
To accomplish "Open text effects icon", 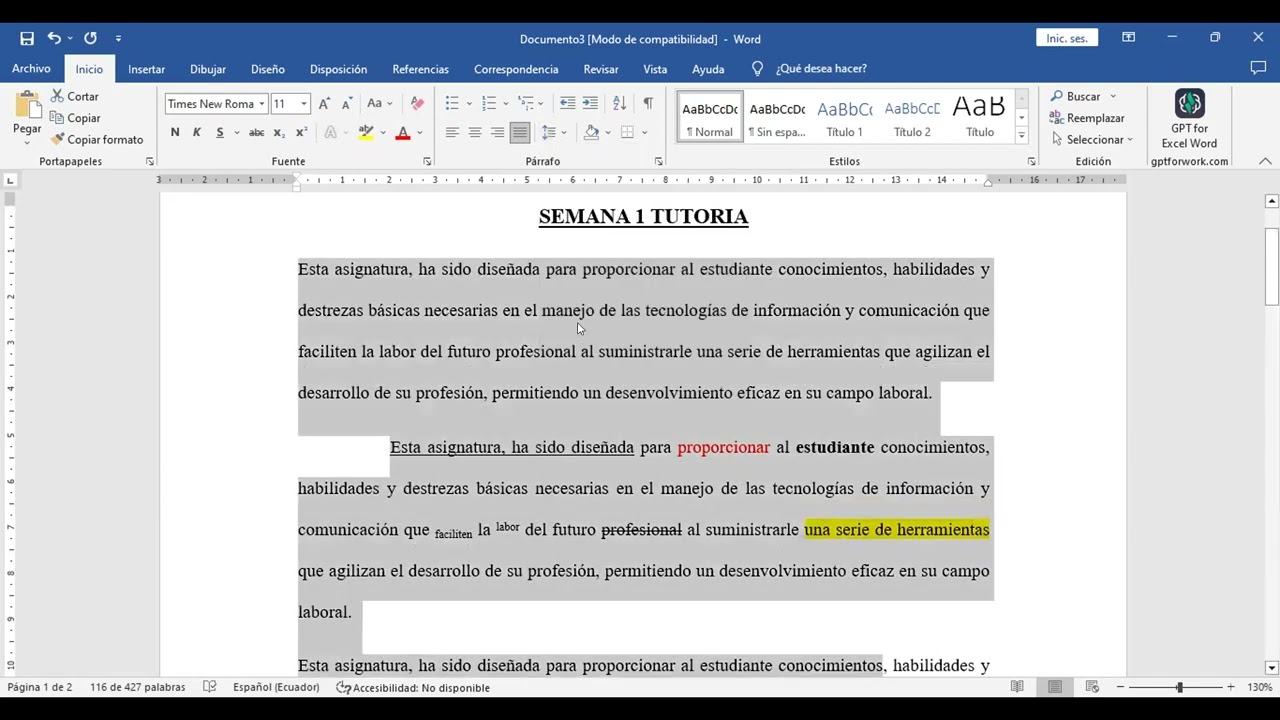I will pyautogui.click(x=331, y=132).
